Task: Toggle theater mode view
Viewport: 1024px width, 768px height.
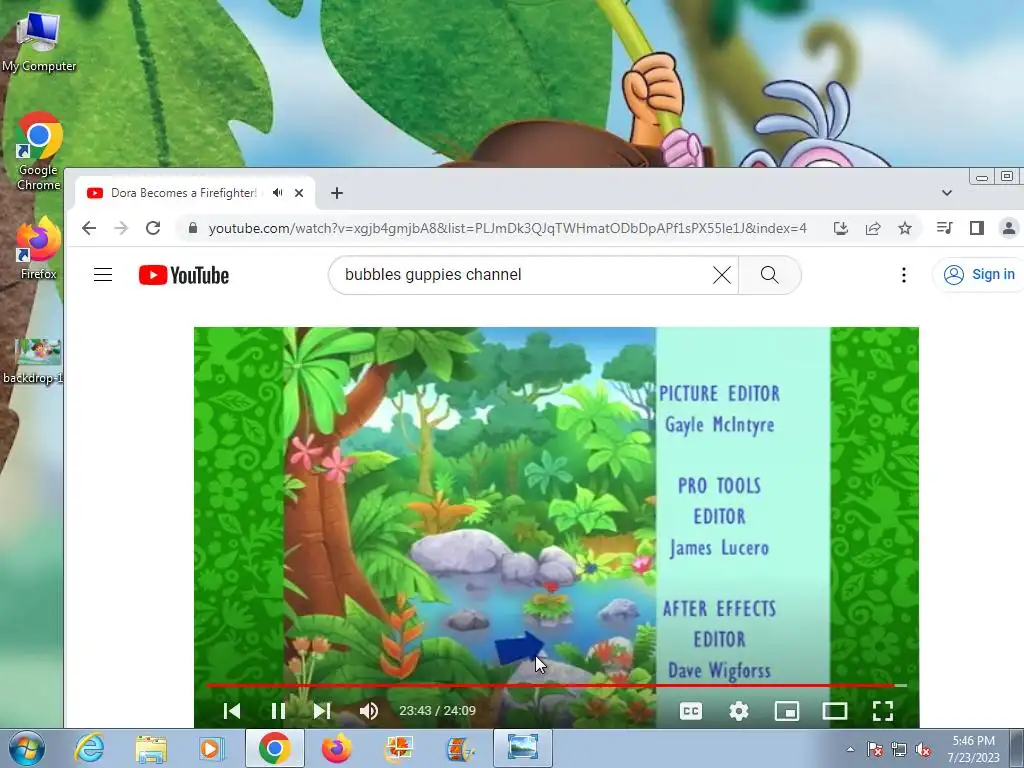Action: pyautogui.click(x=835, y=711)
